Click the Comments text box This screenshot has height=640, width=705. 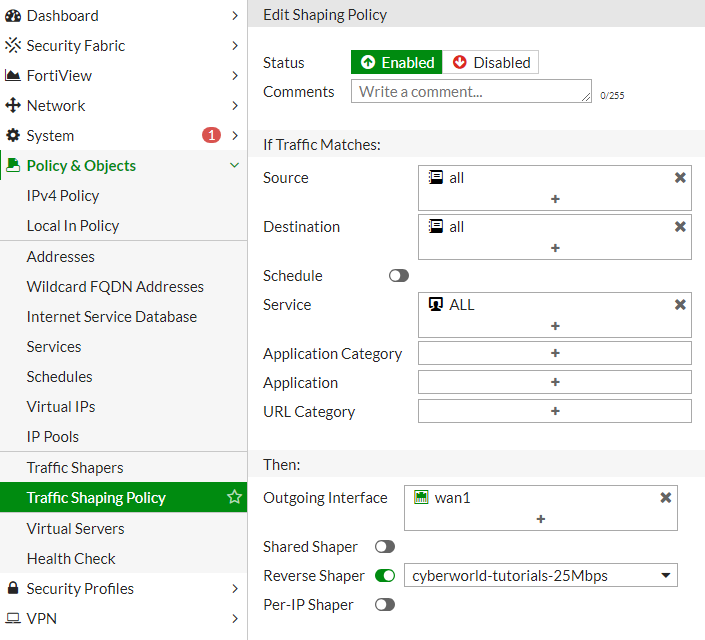coord(471,91)
